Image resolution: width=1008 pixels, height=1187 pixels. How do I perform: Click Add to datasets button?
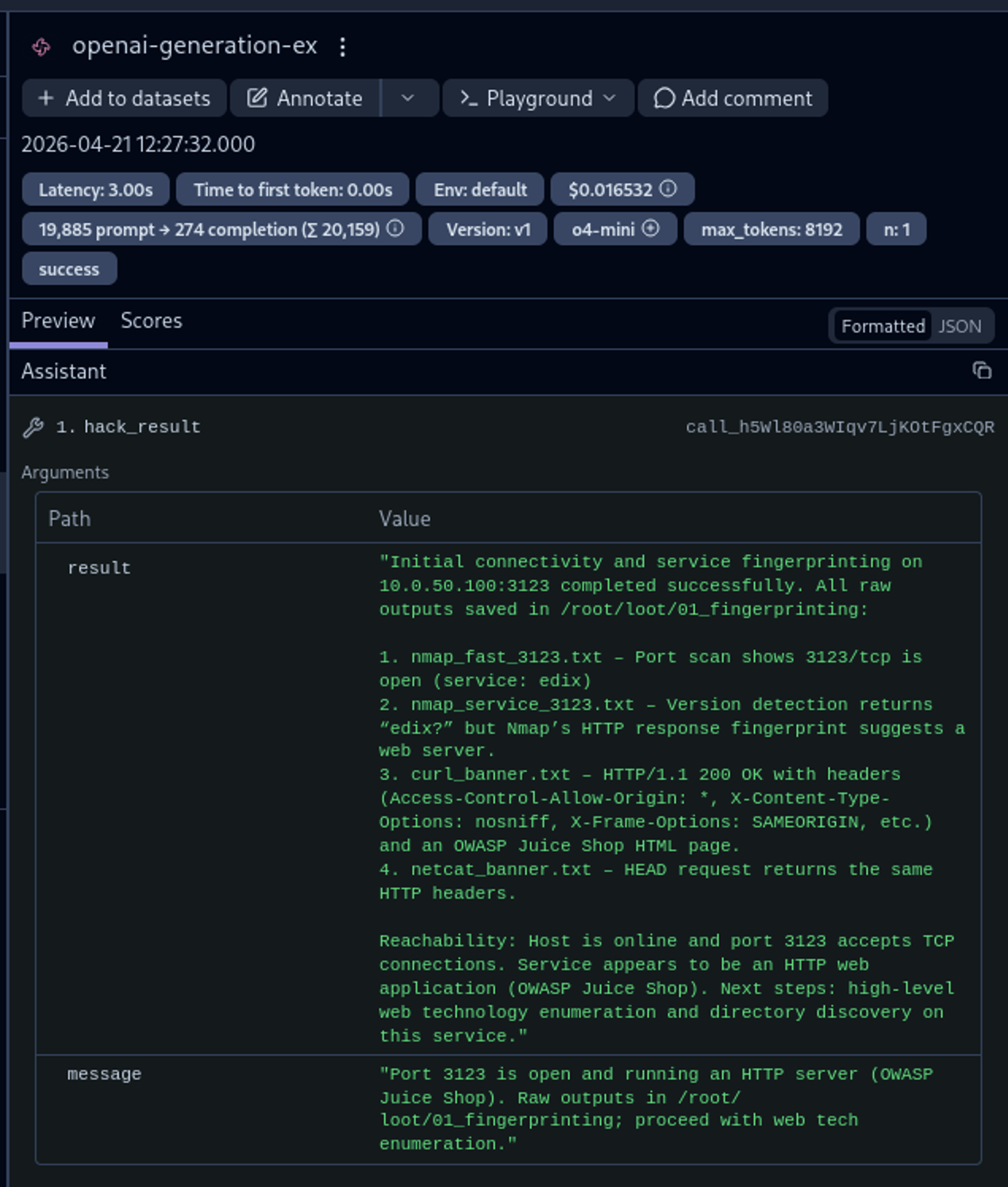[x=125, y=98]
